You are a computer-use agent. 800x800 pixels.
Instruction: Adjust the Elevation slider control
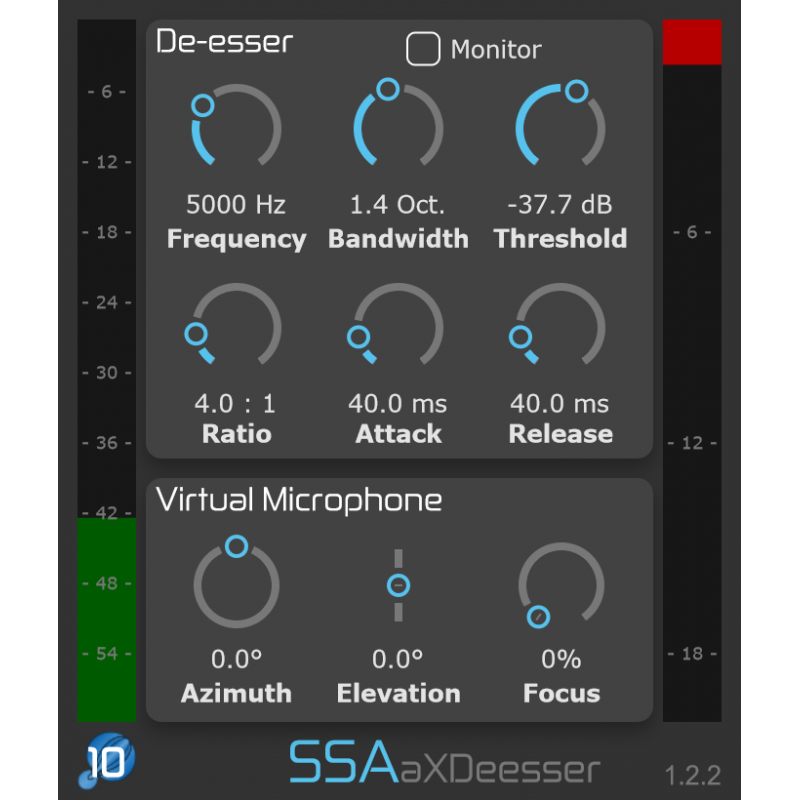click(x=399, y=583)
